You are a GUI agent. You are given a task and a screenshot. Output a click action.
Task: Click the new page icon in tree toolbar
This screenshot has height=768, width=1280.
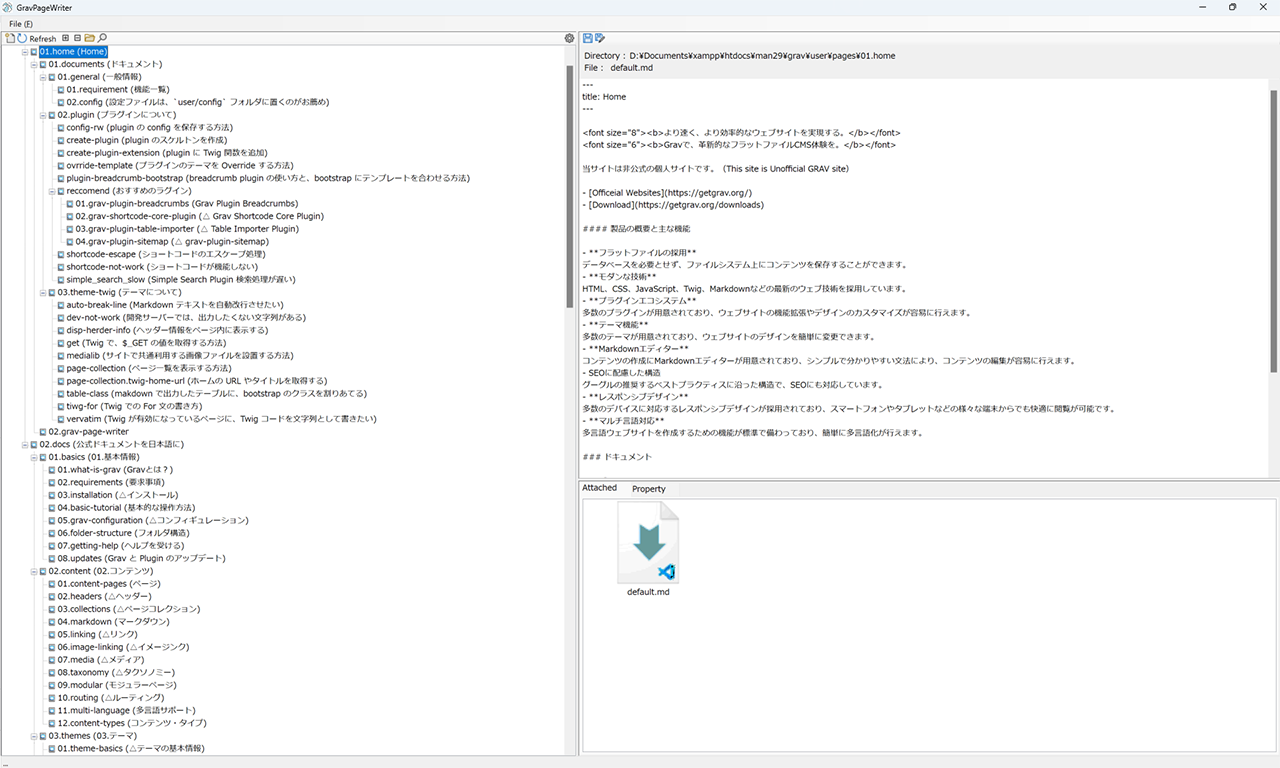point(10,38)
